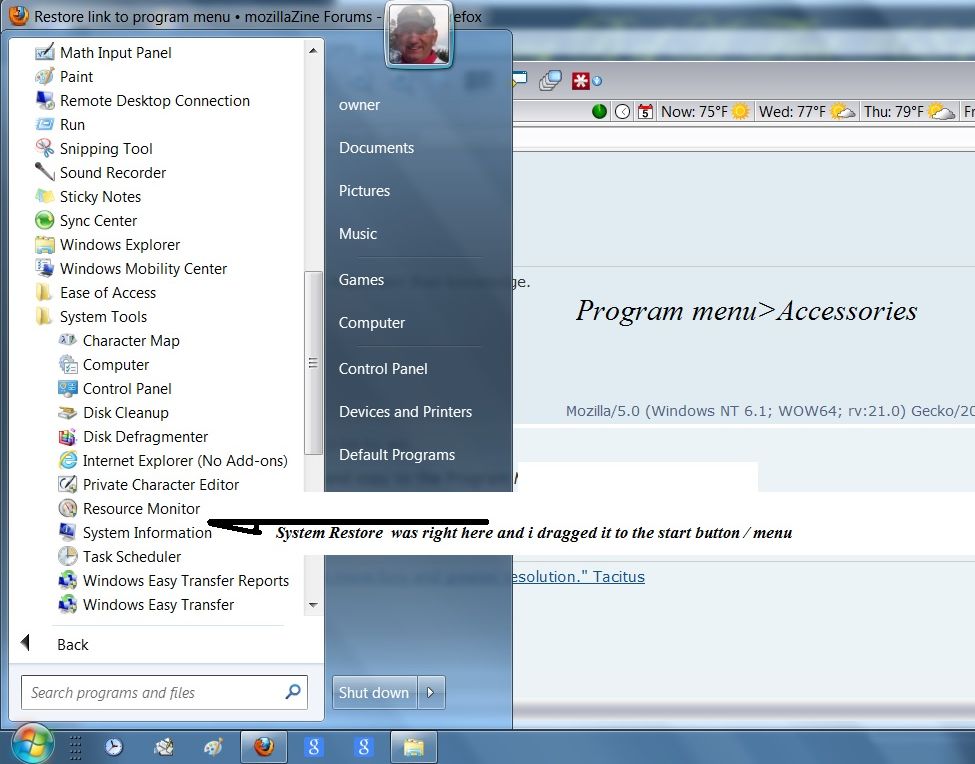Click the red asterisk icon in Firefox toolbar
The height and width of the screenshot is (764, 975).
(580, 81)
